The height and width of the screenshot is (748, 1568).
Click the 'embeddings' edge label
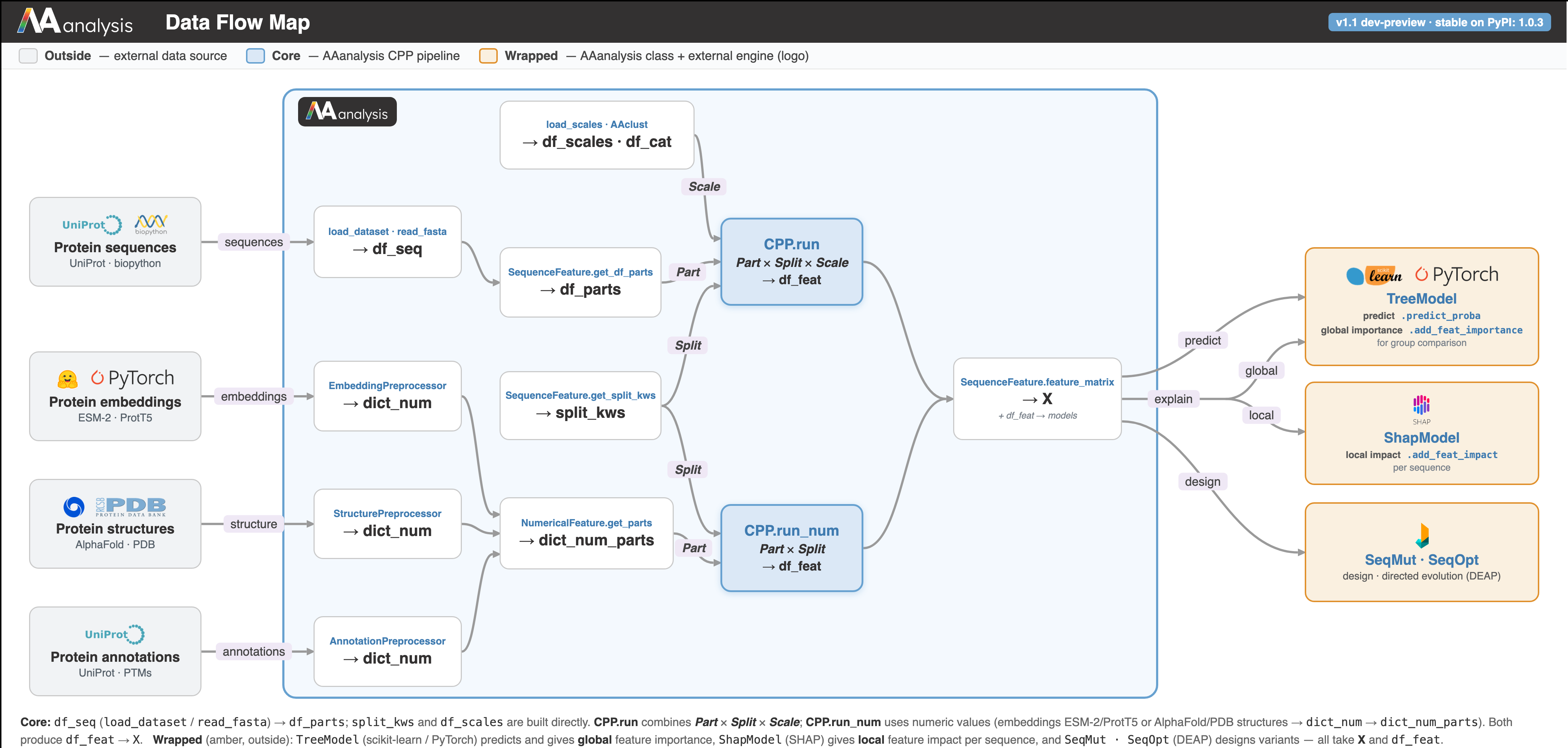click(x=254, y=397)
